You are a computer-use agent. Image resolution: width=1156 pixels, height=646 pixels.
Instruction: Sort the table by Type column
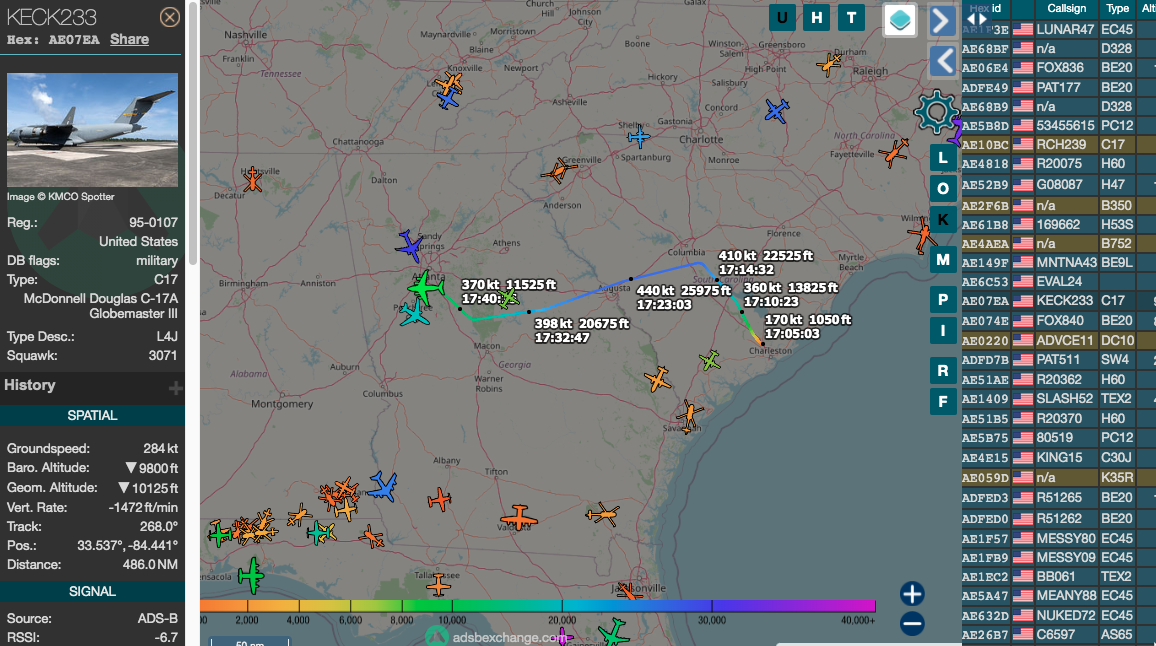[x=1118, y=8]
